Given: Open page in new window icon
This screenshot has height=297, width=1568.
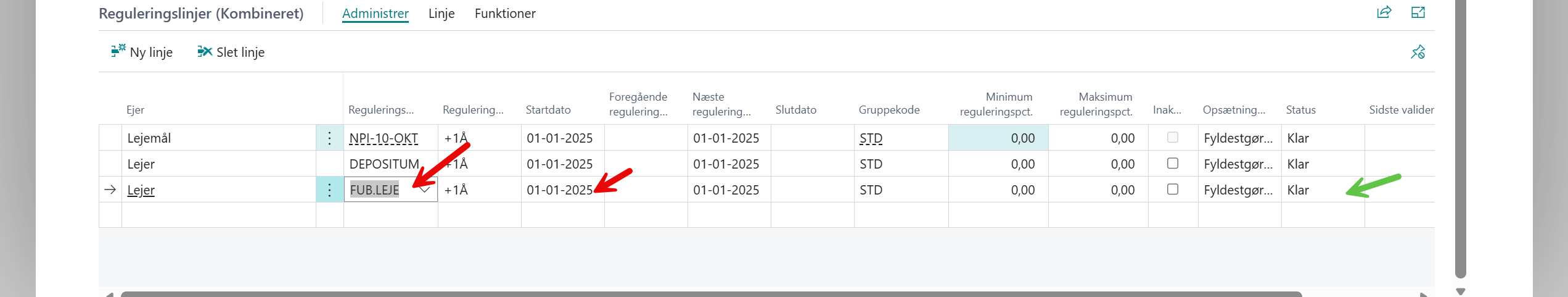Looking at the screenshot, I should (x=1418, y=12).
